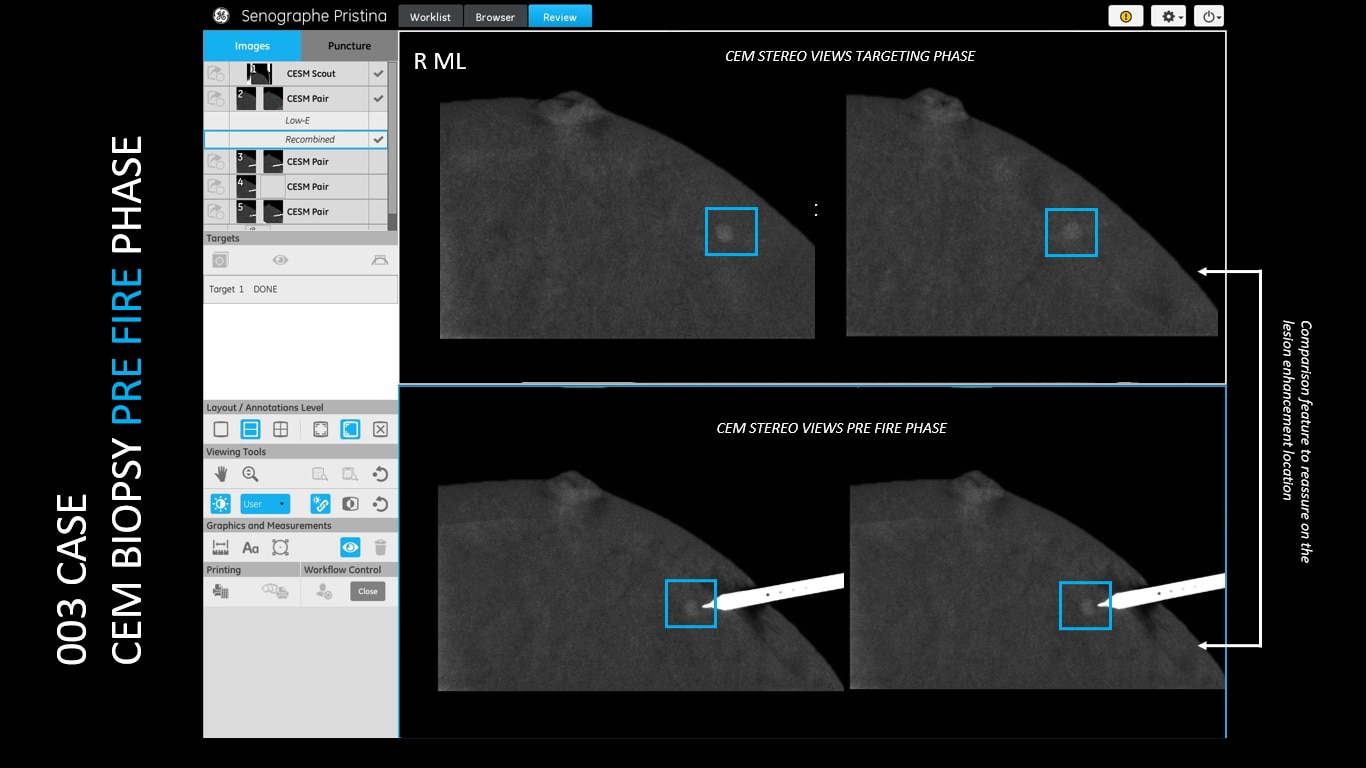
Task: Open the power options dropdown
Action: pos(1208,16)
